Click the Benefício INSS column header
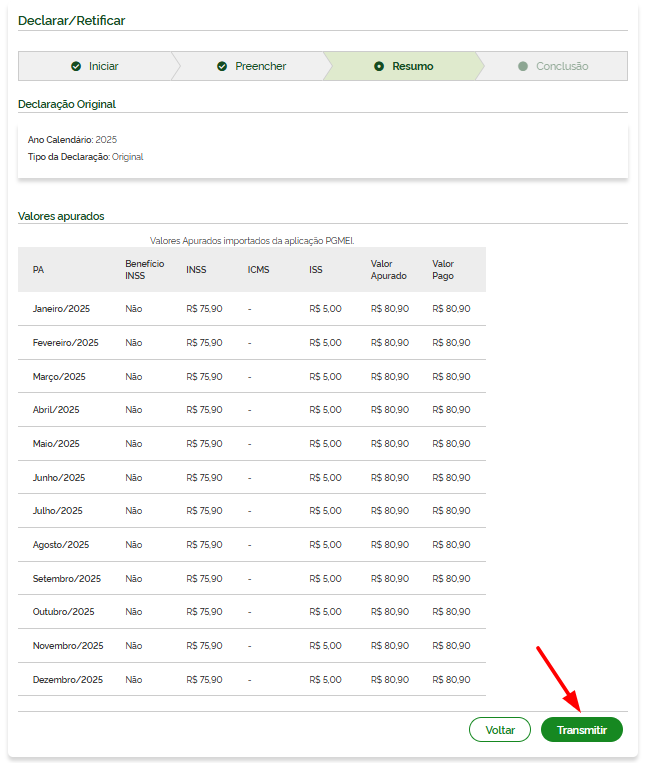Viewport: 649px width, 763px height. click(x=144, y=269)
